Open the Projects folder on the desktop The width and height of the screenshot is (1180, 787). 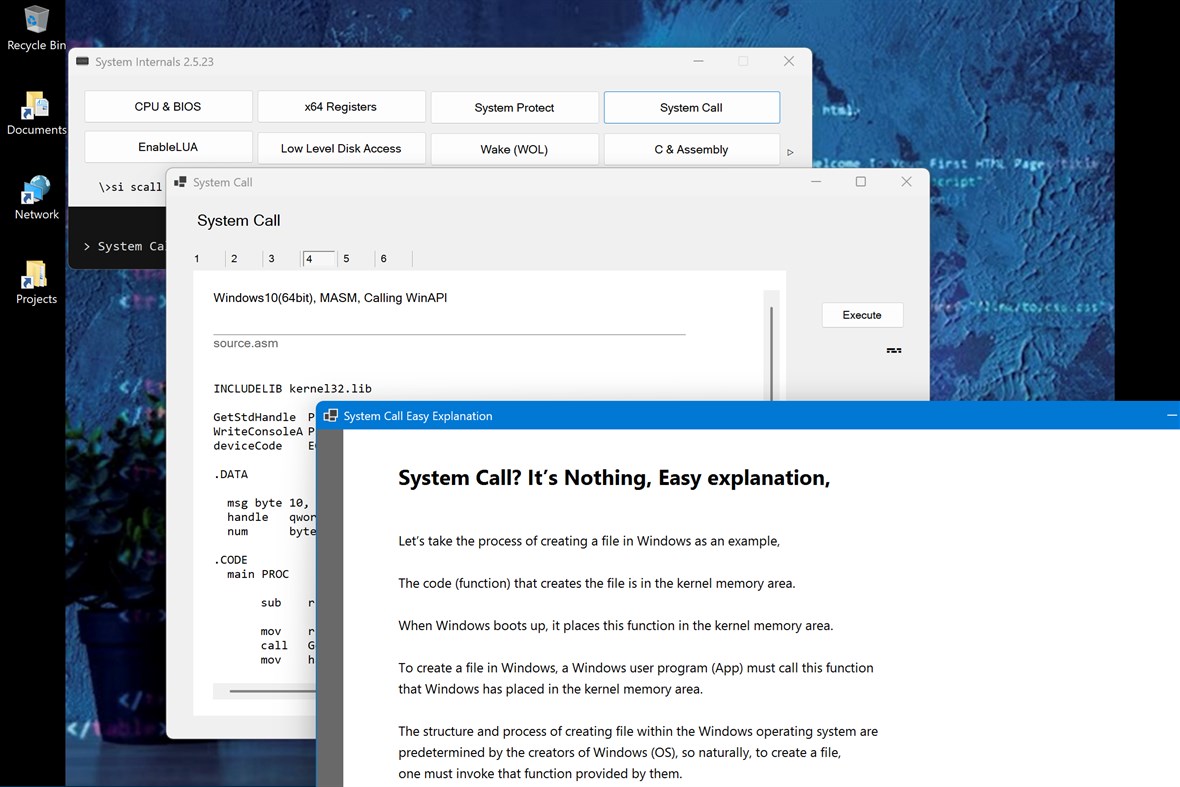tap(36, 275)
